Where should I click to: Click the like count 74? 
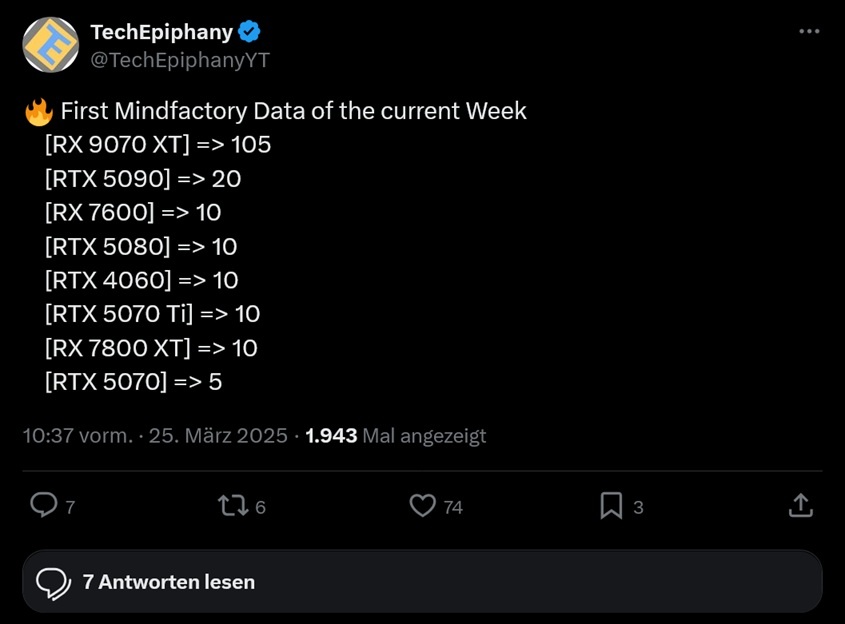(x=453, y=508)
